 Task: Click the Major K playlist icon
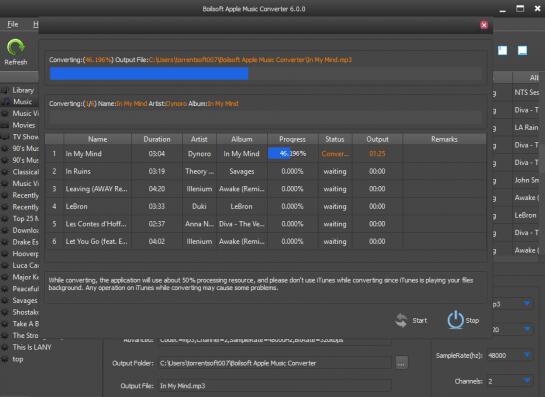5,277
